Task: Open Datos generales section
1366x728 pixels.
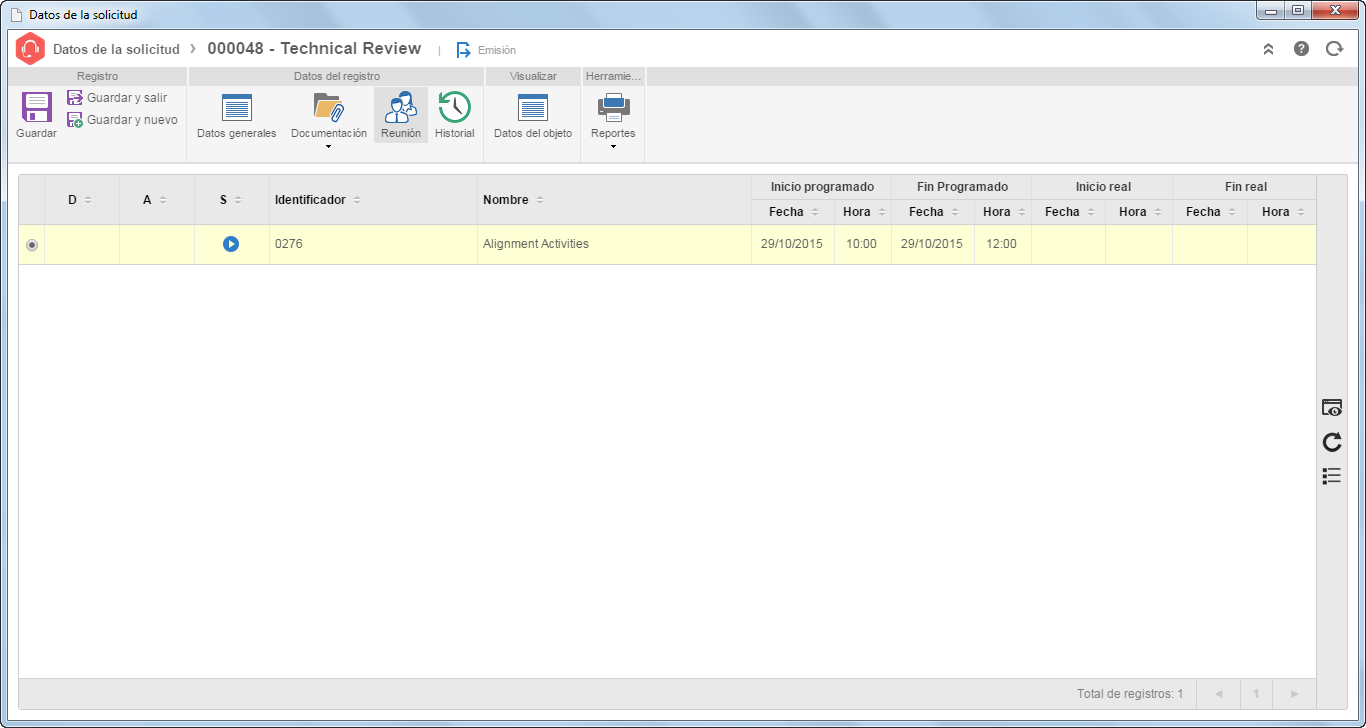Action: [x=237, y=108]
